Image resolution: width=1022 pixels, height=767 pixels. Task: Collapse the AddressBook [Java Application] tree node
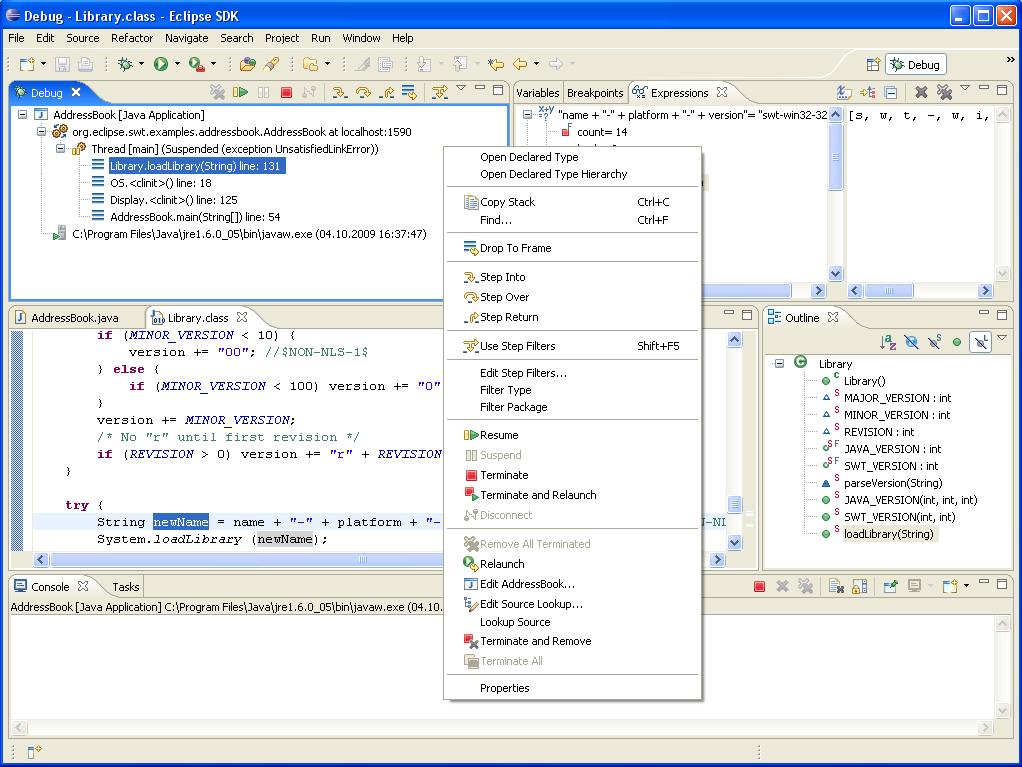[x=22, y=115]
